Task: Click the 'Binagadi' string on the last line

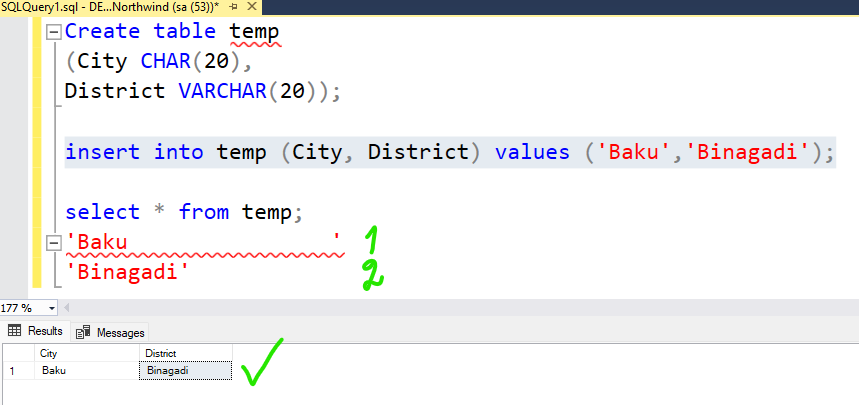Action: [x=127, y=272]
